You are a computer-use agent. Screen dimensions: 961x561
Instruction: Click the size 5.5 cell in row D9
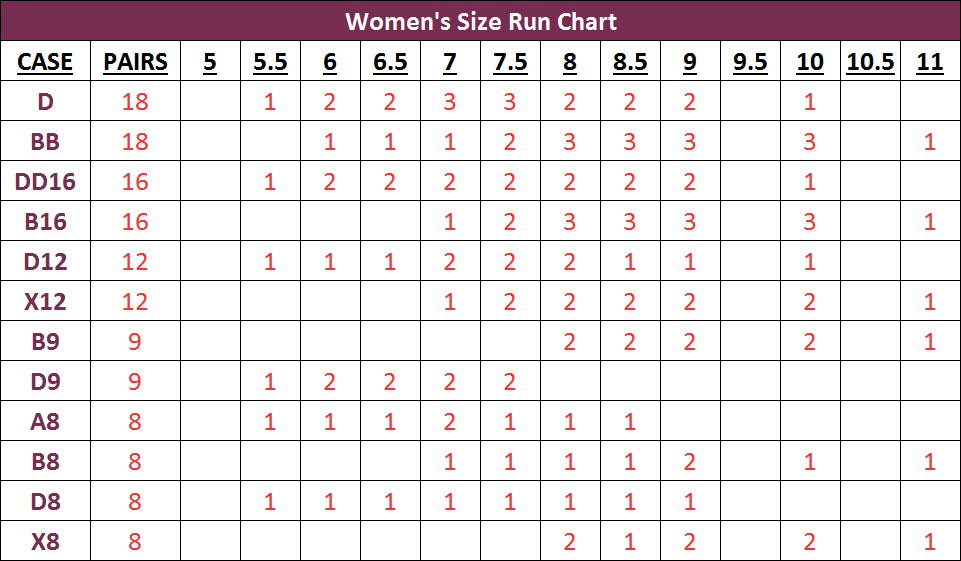pos(270,382)
